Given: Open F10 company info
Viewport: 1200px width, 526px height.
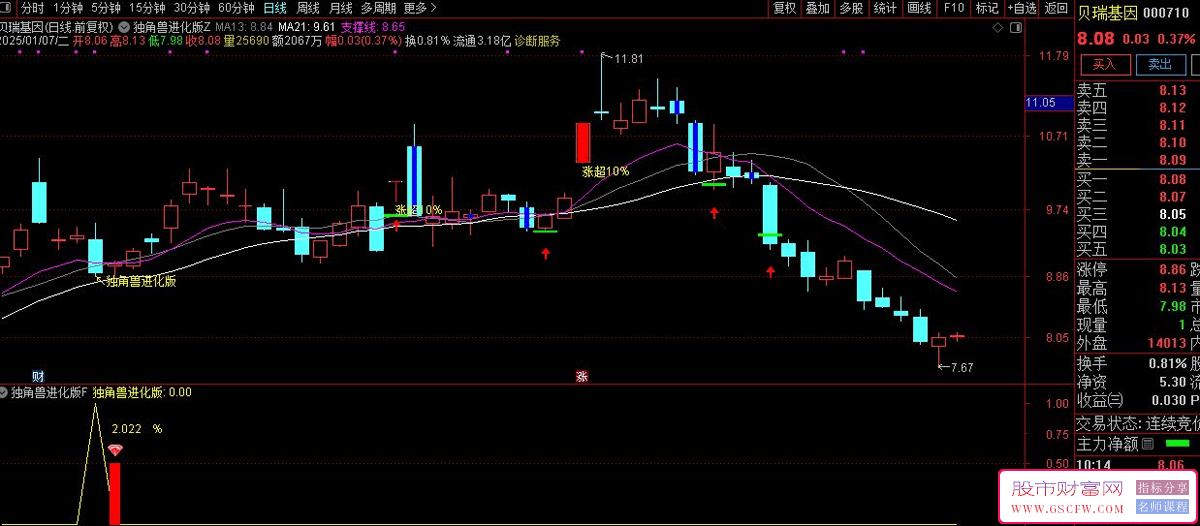Looking at the screenshot, I should click(x=953, y=8).
